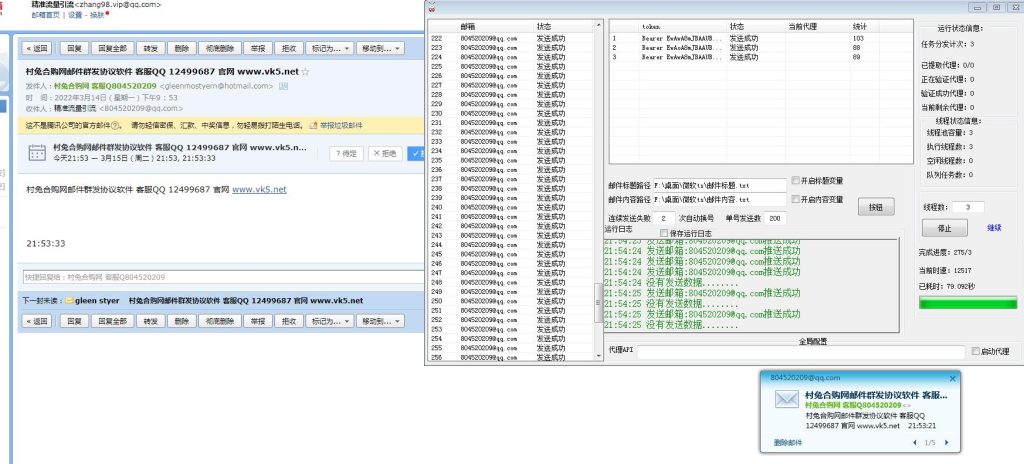Expand the bottom 标记为 dropdown
Screen dimensions: 1024x464
(x=329, y=321)
